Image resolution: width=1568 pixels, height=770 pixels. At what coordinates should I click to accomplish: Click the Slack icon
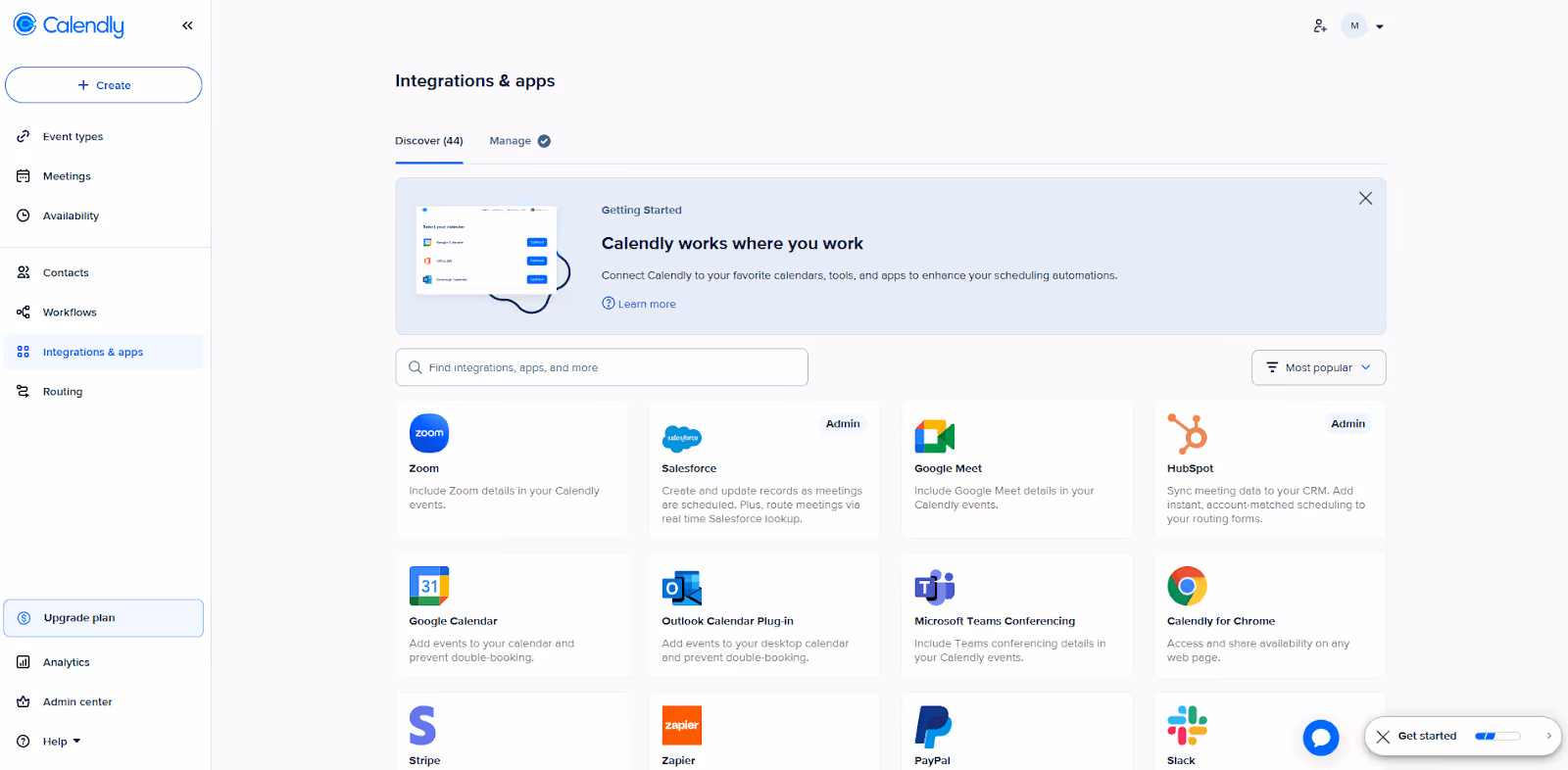point(1187,726)
